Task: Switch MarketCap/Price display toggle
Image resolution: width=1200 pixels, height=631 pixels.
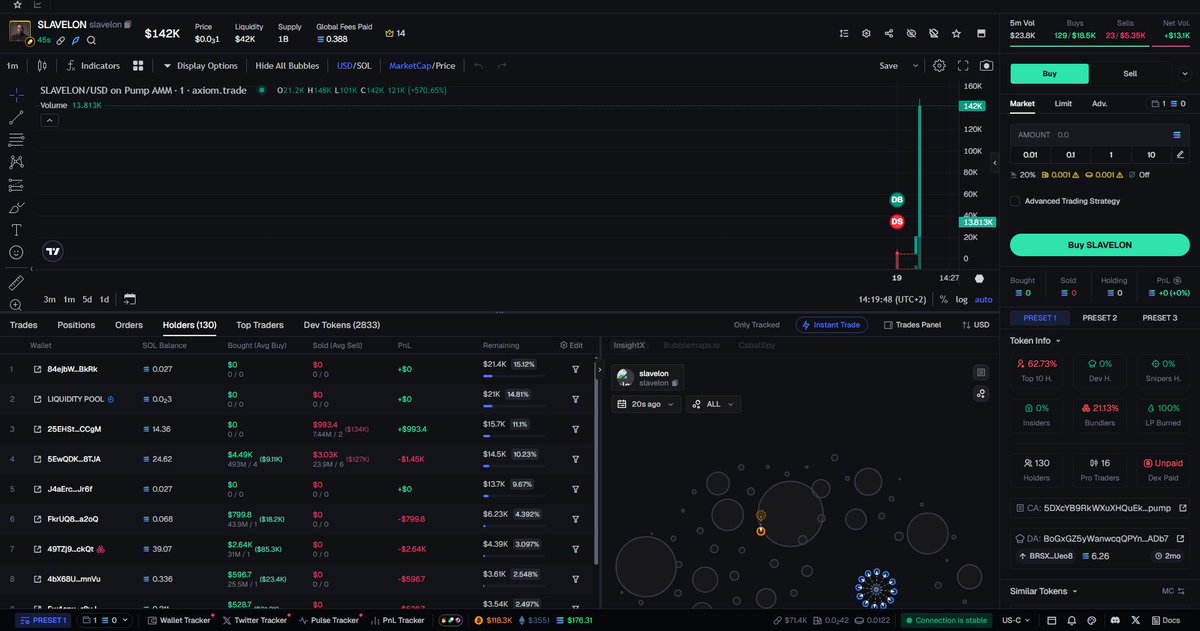Action: click(x=422, y=66)
